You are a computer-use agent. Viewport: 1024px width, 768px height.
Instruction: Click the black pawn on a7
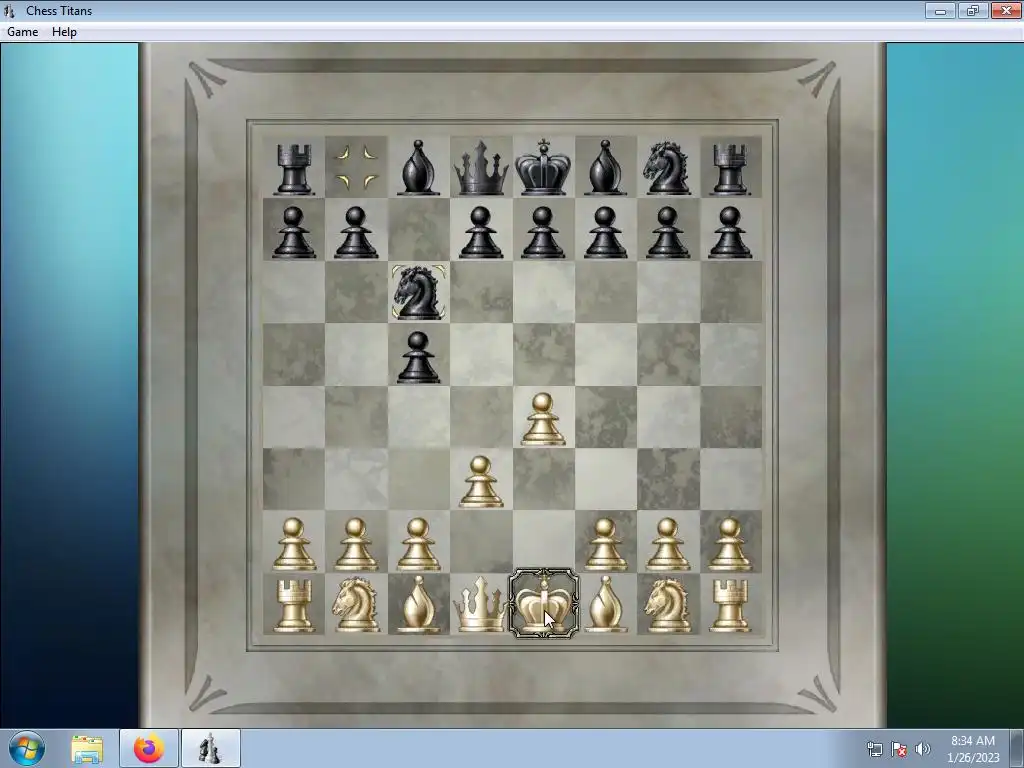pos(293,232)
